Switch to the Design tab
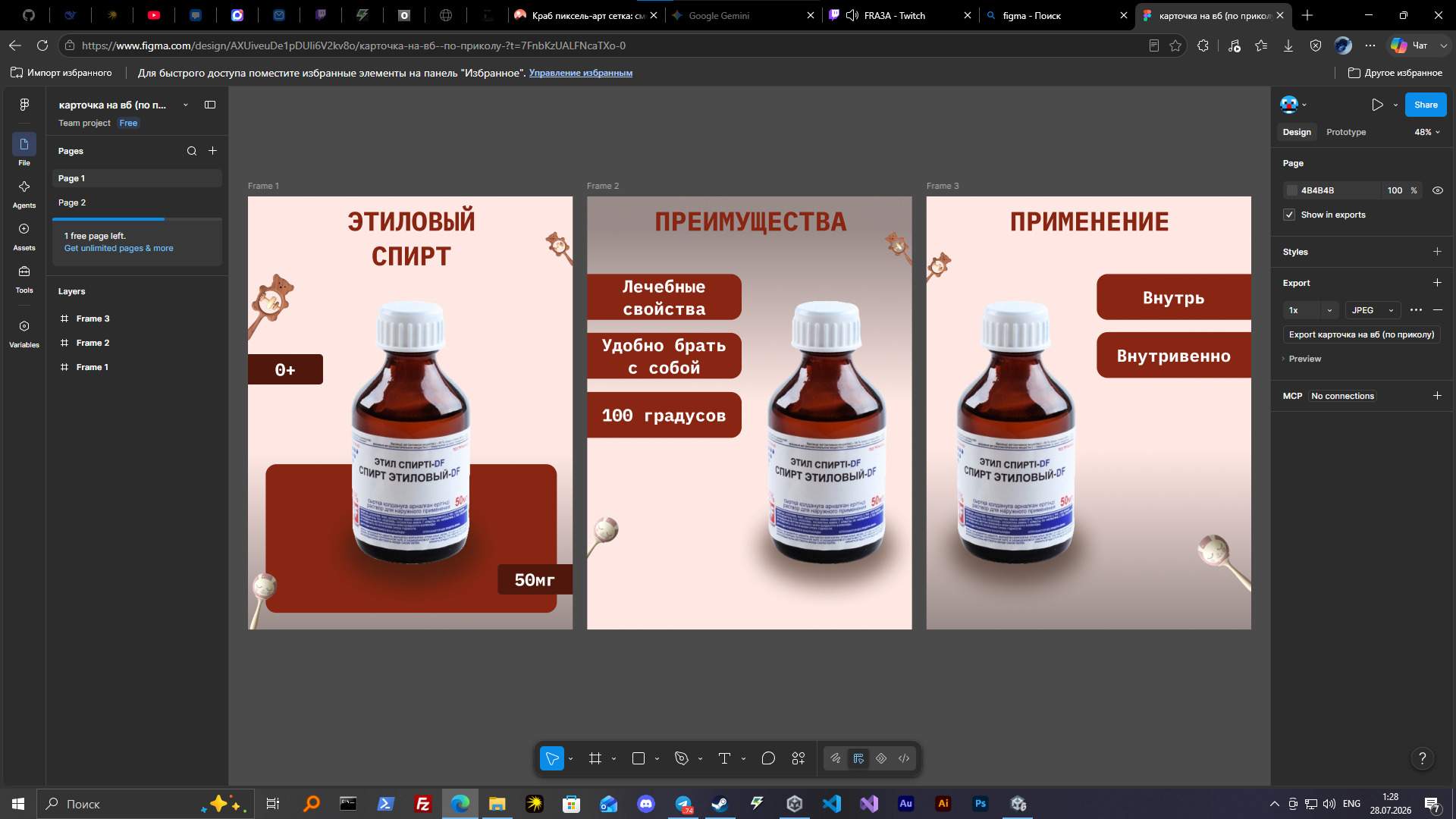Image resolution: width=1456 pixels, height=819 pixels. point(1297,132)
